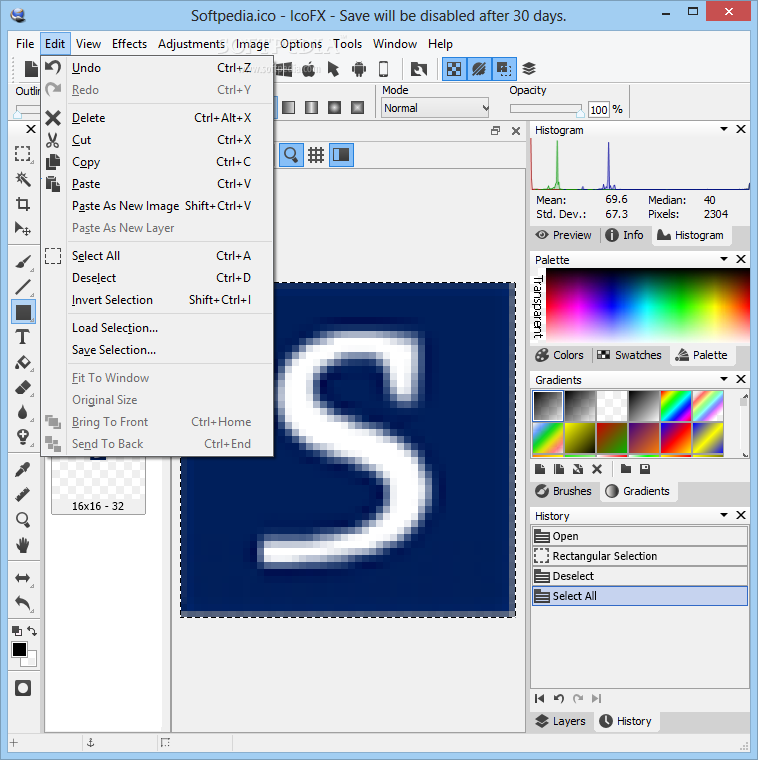Choose Save Selection... menu entry
Image resolution: width=758 pixels, height=760 pixels.
(158, 350)
